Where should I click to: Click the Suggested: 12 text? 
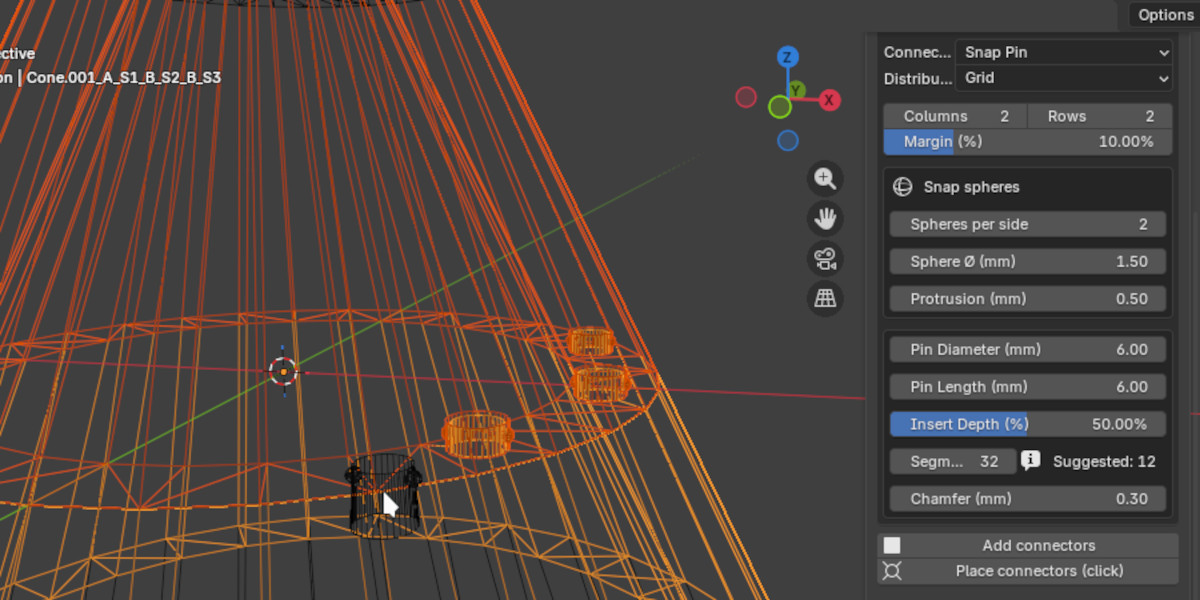[1104, 462]
